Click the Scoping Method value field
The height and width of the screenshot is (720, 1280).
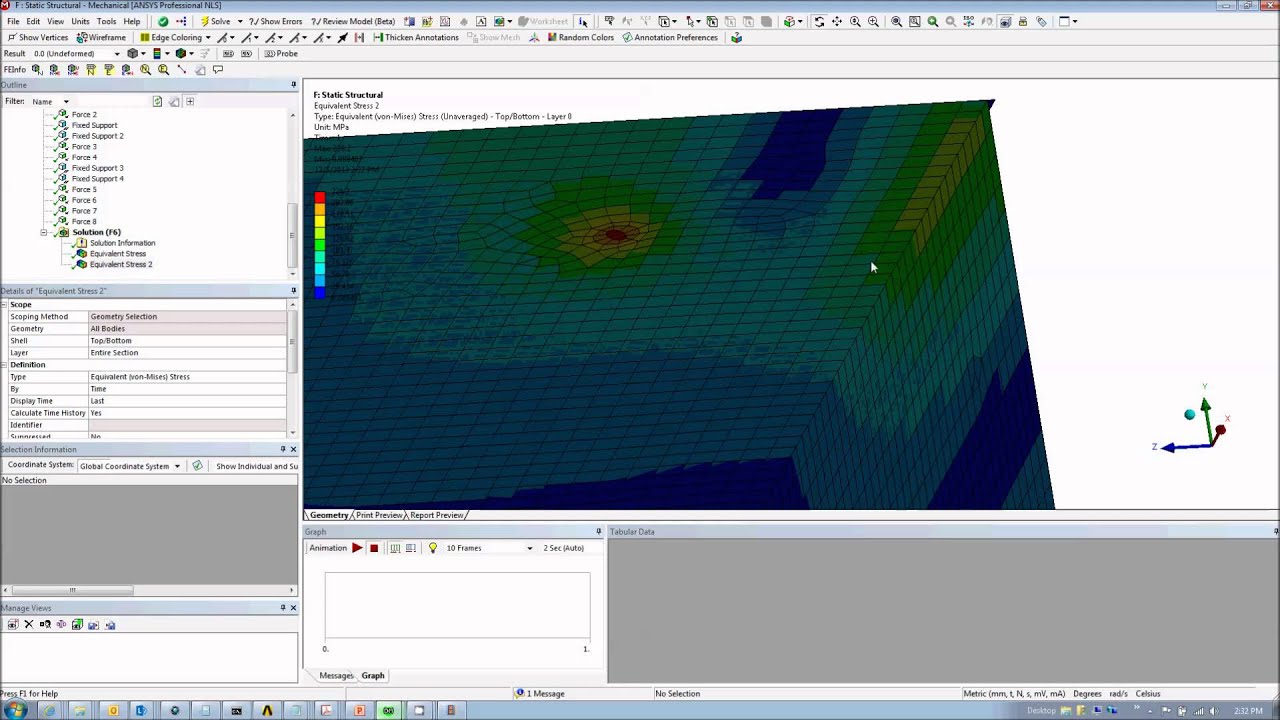point(187,317)
